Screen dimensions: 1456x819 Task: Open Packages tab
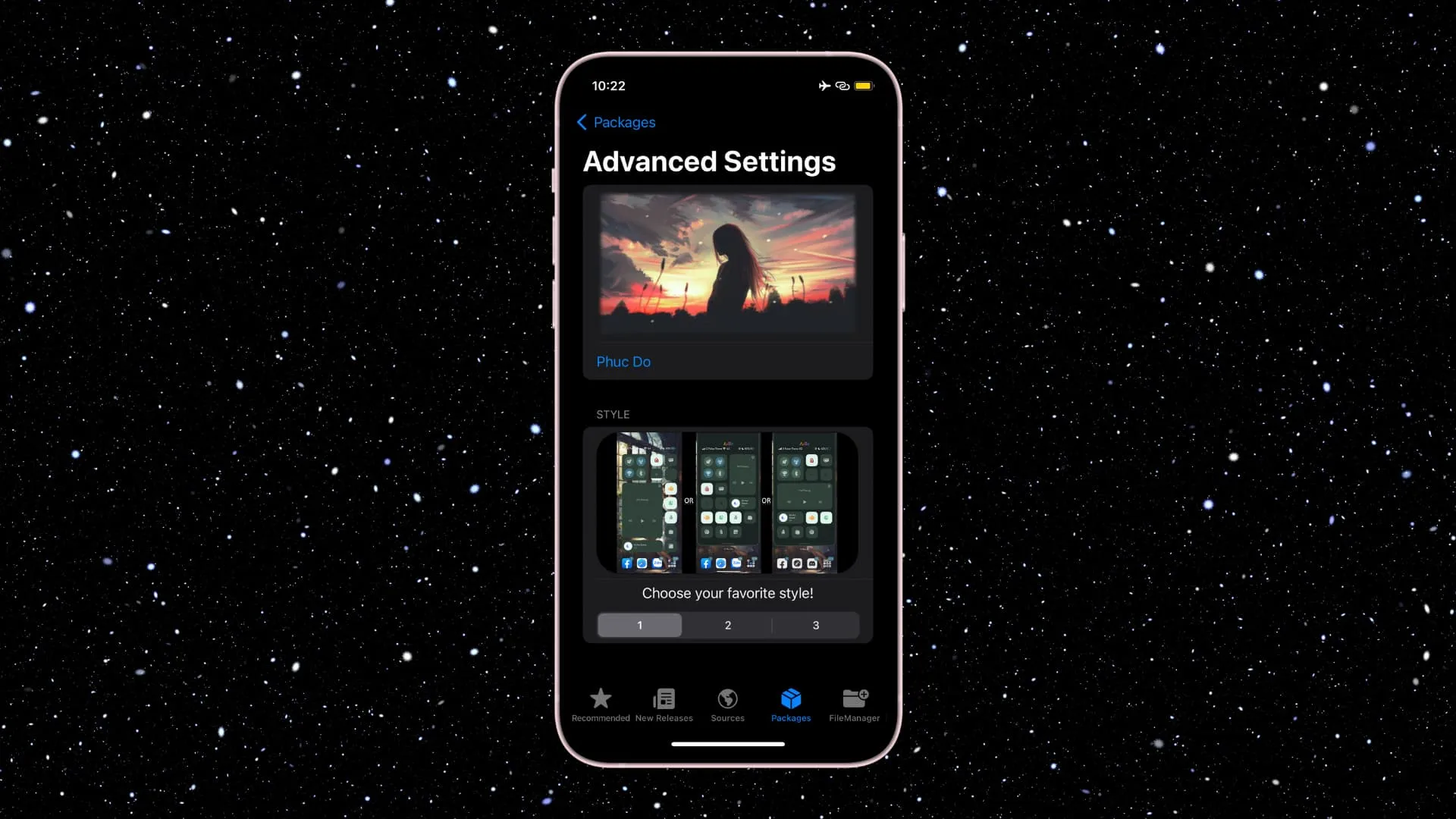[791, 703]
